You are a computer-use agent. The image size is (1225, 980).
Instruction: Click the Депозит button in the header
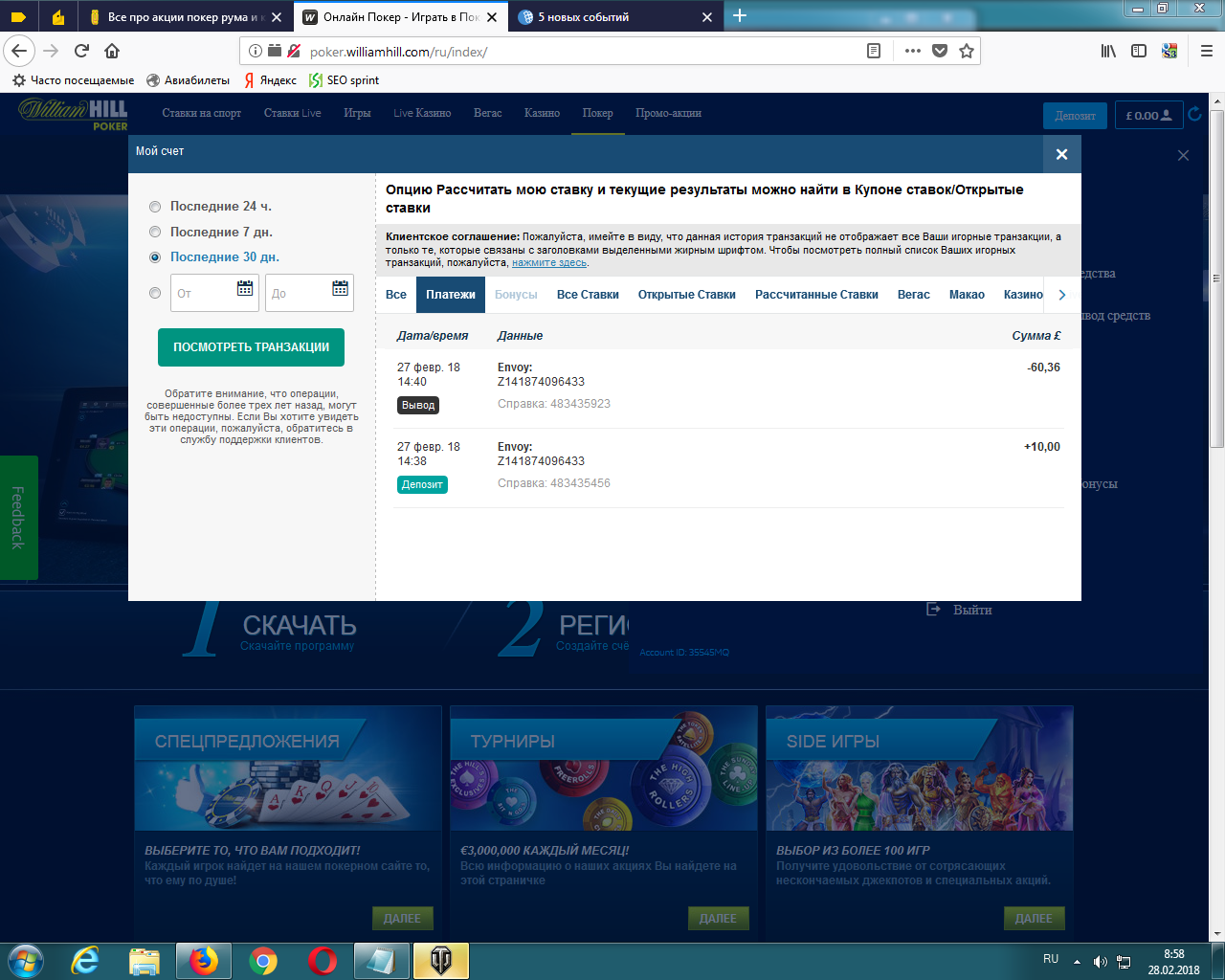pyautogui.click(x=1075, y=116)
